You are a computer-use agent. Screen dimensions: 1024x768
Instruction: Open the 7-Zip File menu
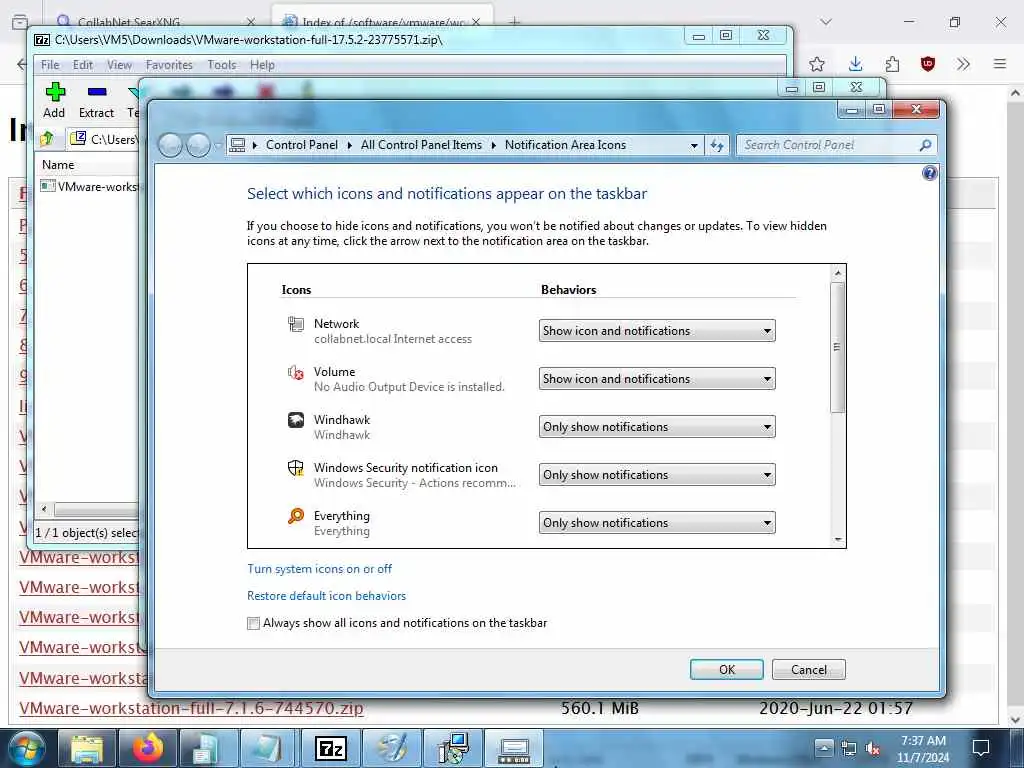(50, 65)
